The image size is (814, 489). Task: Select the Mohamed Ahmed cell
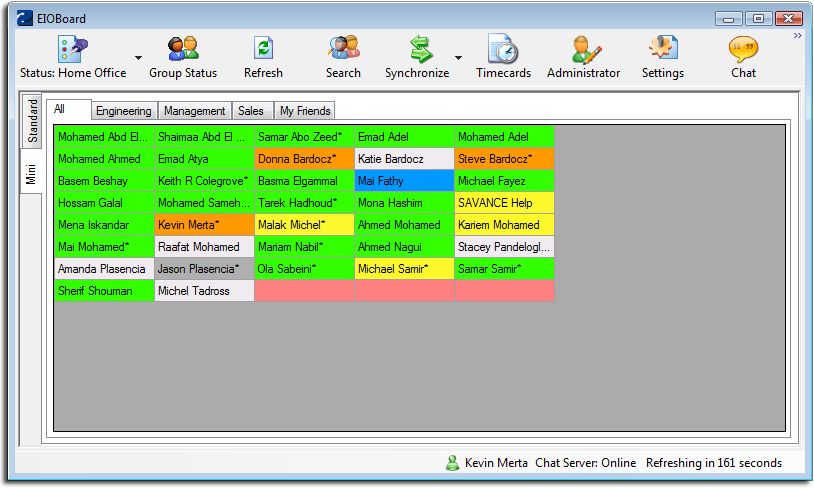tap(104, 159)
